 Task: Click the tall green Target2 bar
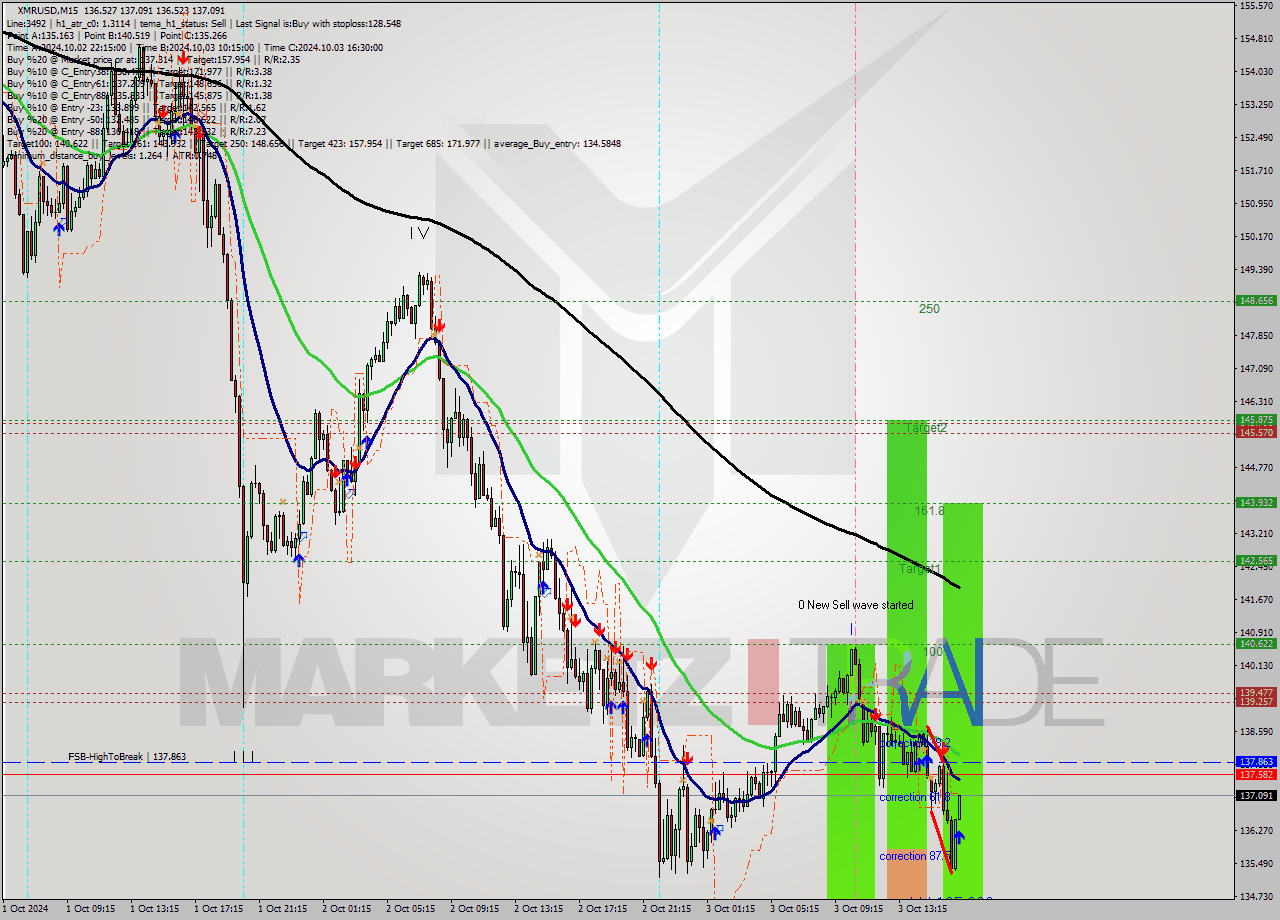906,634
